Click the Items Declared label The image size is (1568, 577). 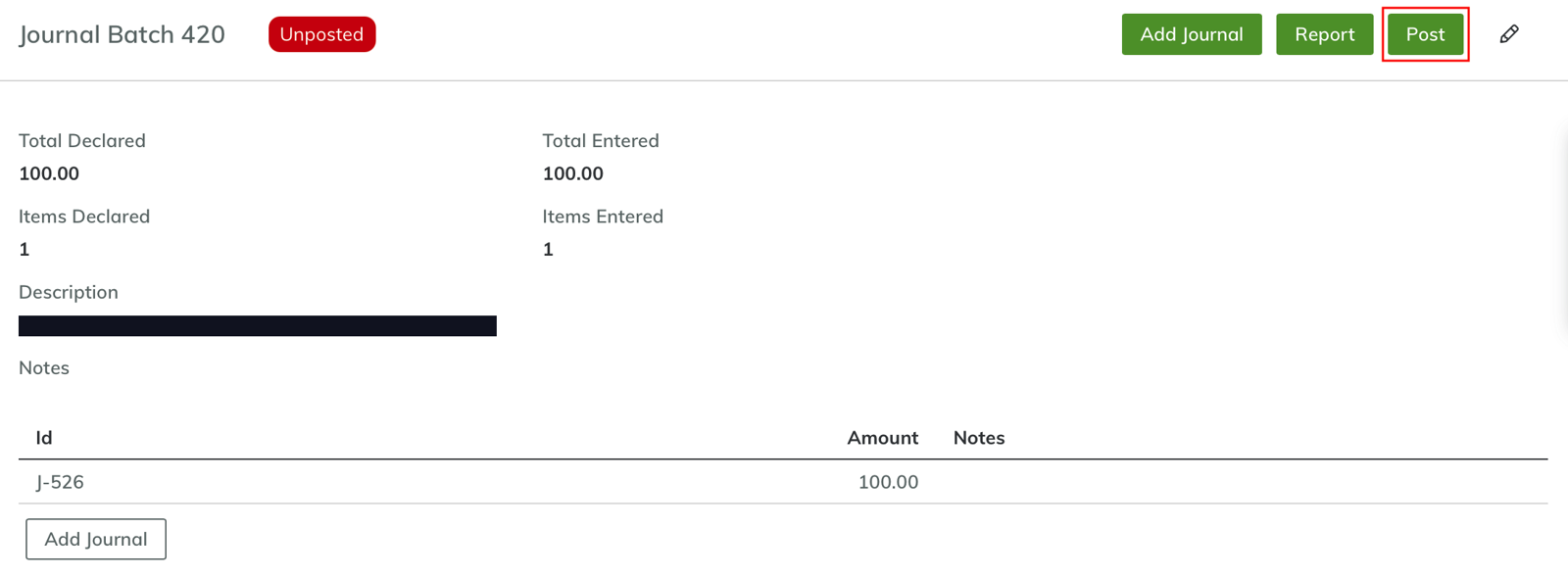pyautogui.click(x=84, y=216)
